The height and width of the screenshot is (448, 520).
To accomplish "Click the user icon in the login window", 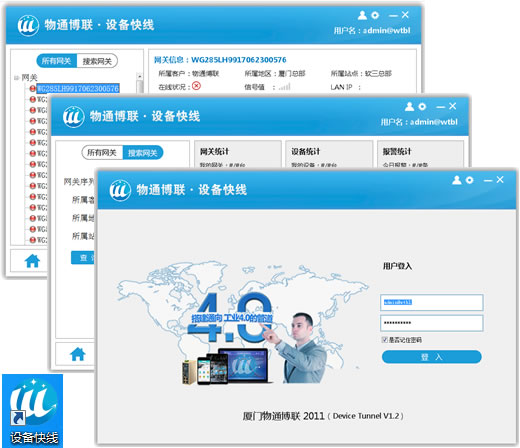I will (x=457, y=180).
